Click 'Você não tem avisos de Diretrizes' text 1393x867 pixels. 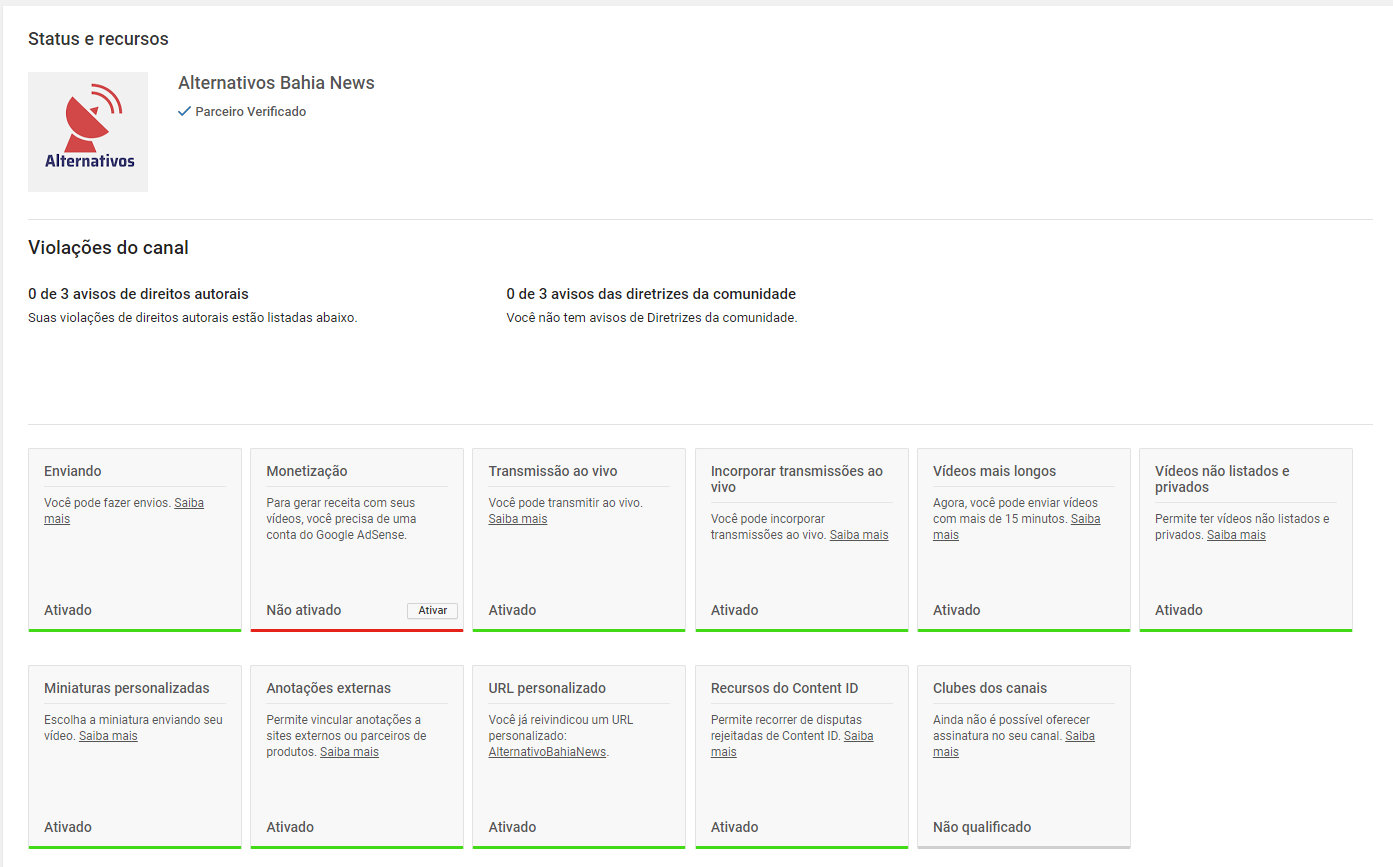pos(652,318)
